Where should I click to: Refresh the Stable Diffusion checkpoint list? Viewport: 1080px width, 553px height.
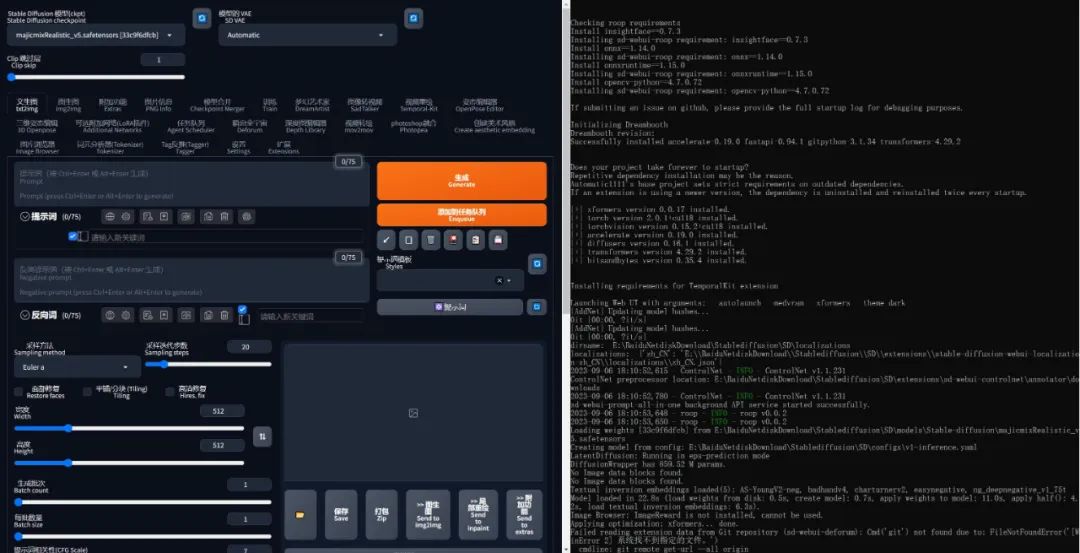point(201,18)
